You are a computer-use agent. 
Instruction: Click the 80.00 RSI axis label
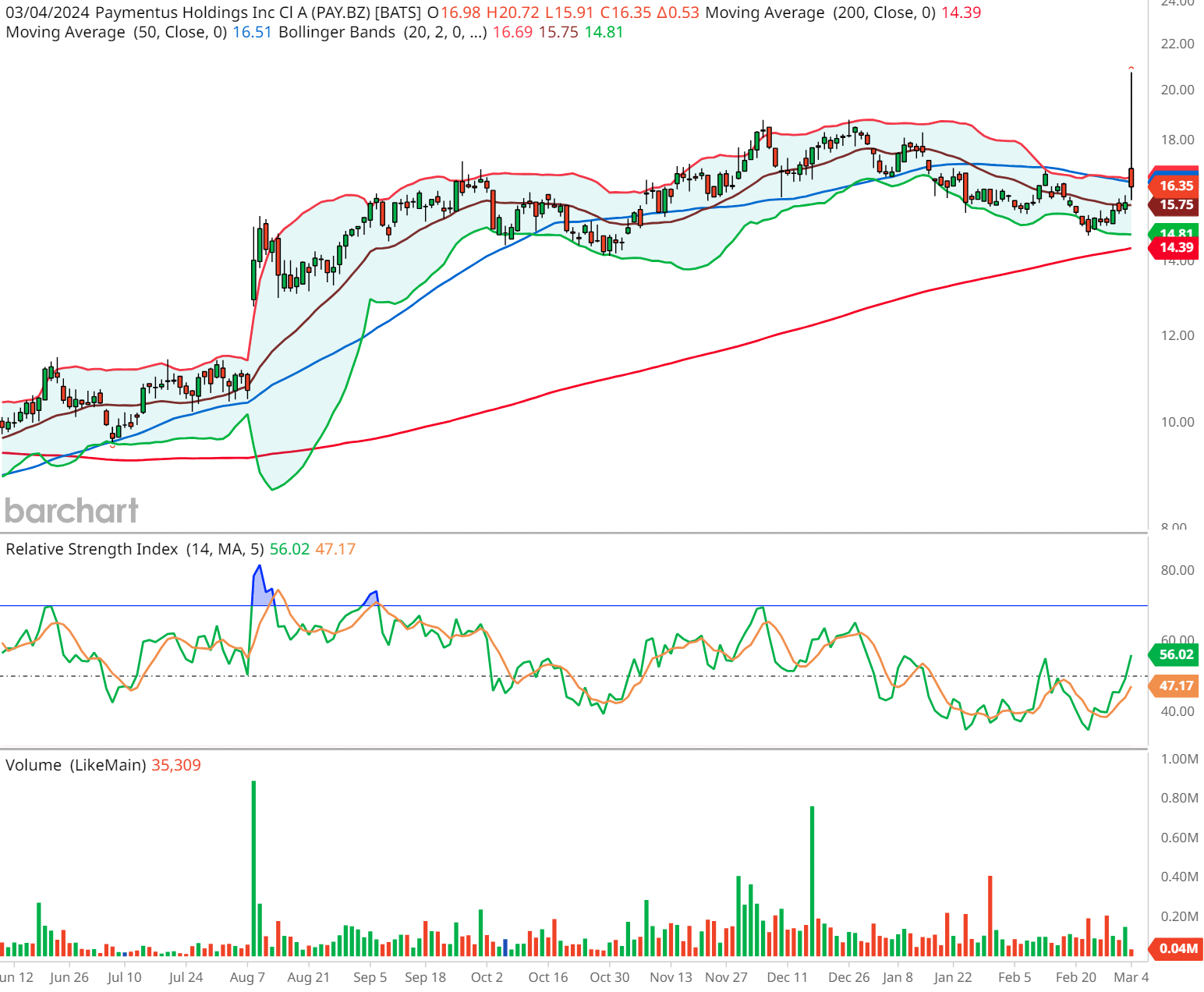coord(1177,570)
